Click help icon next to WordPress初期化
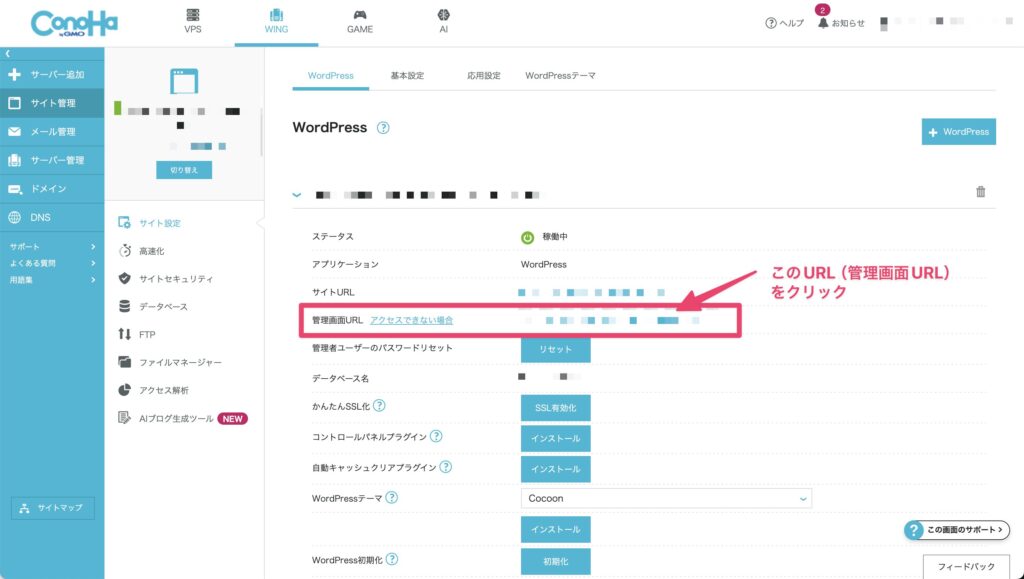Image resolution: width=1024 pixels, height=579 pixels. click(x=392, y=559)
